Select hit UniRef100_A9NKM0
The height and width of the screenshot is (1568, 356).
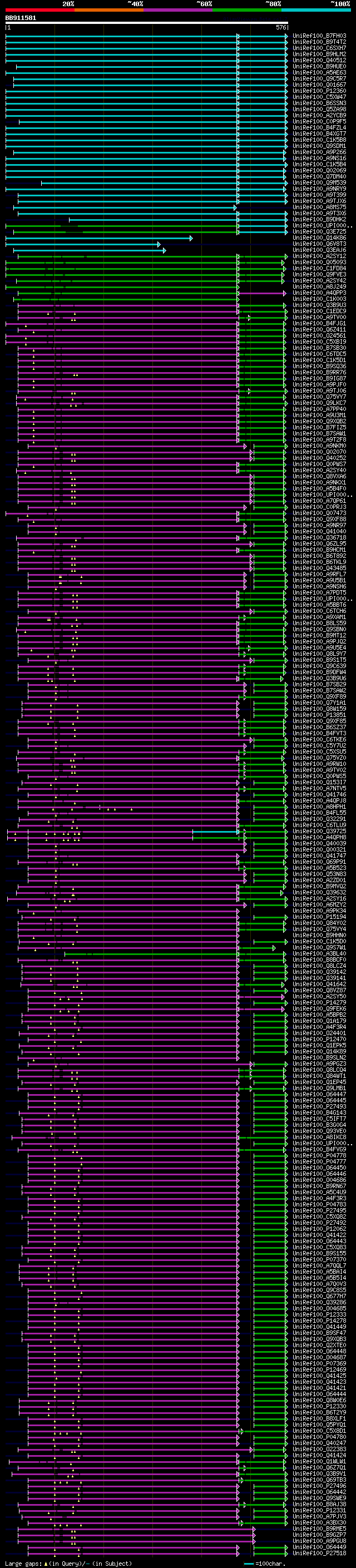click(319, 446)
